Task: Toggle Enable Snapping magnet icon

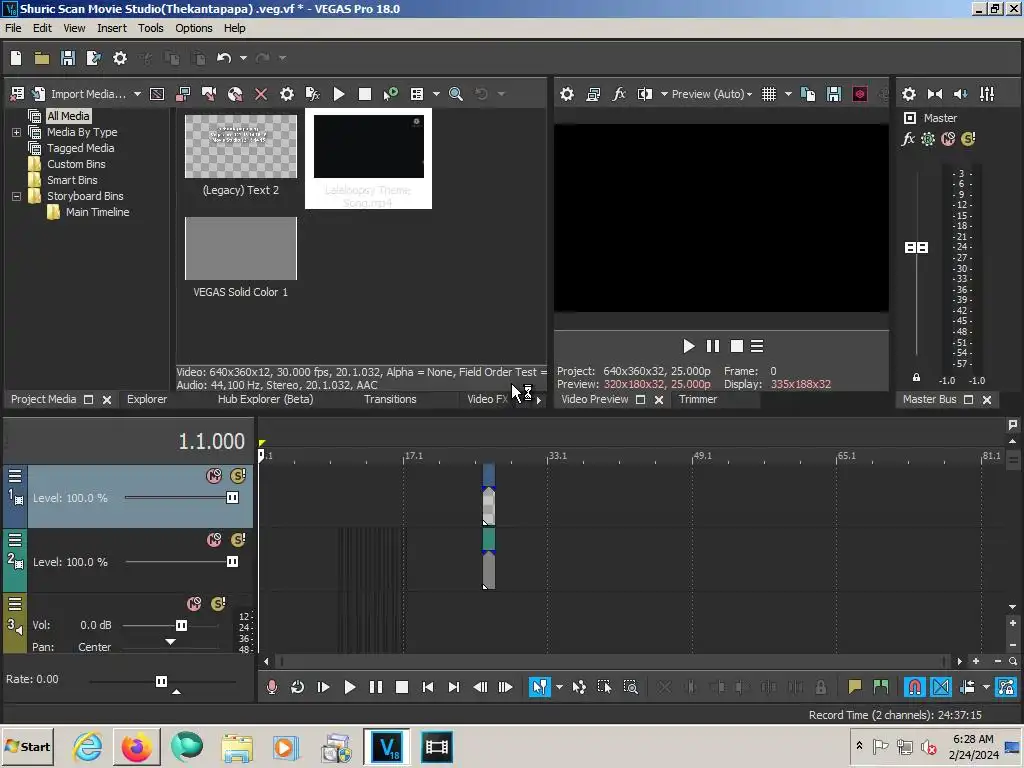Action: (914, 687)
